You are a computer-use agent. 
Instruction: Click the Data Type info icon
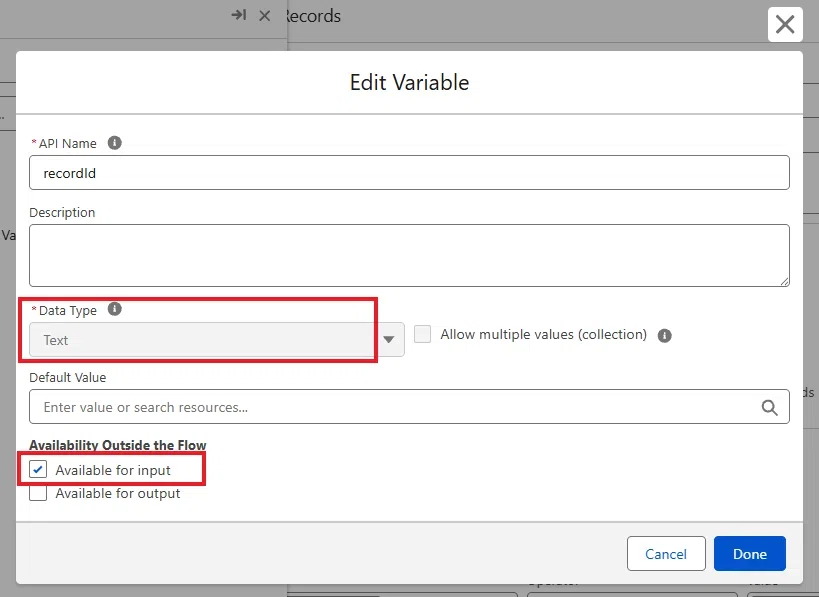(114, 309)
